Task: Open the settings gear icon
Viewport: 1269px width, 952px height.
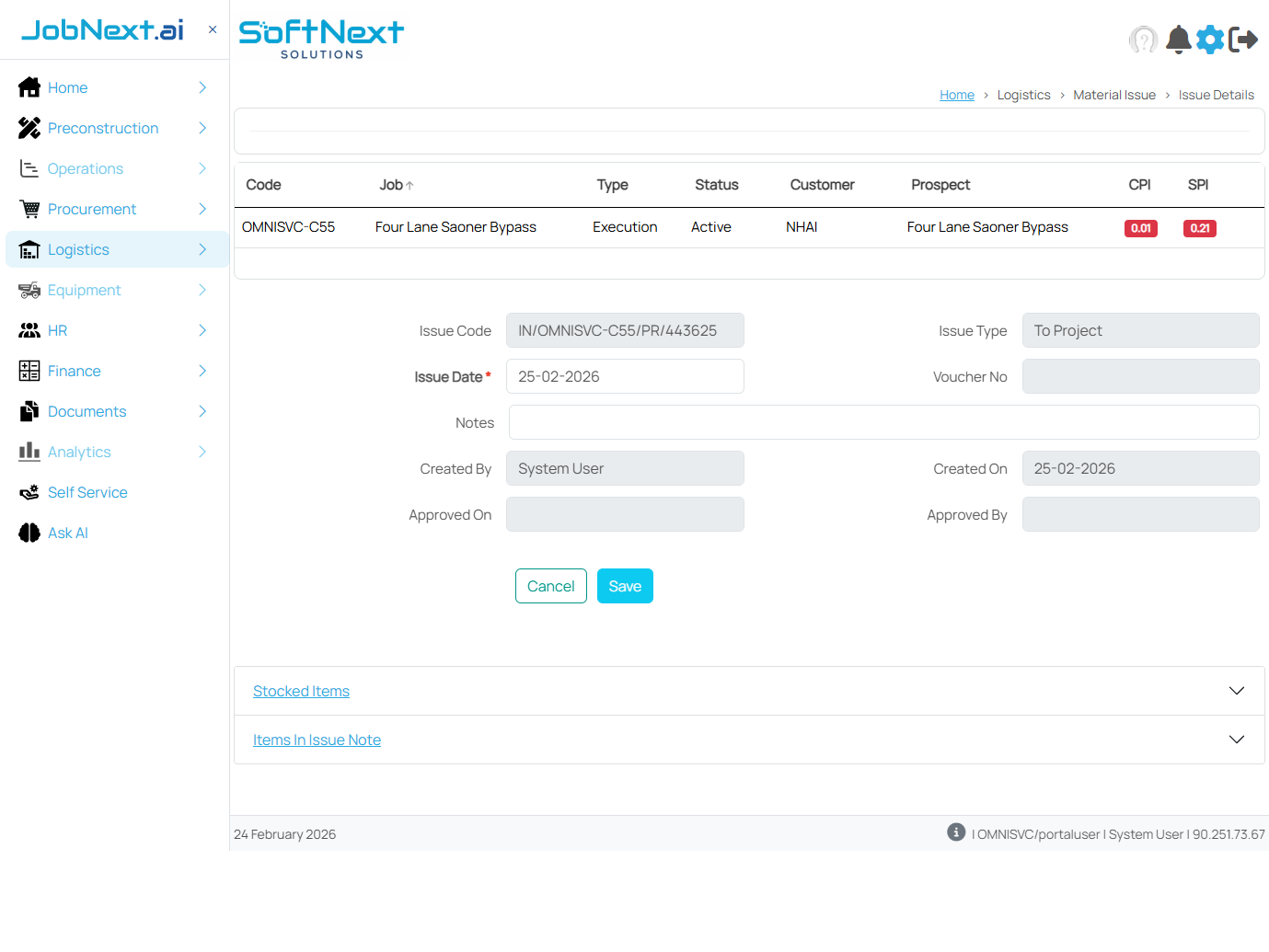Action: point(1210,40)
